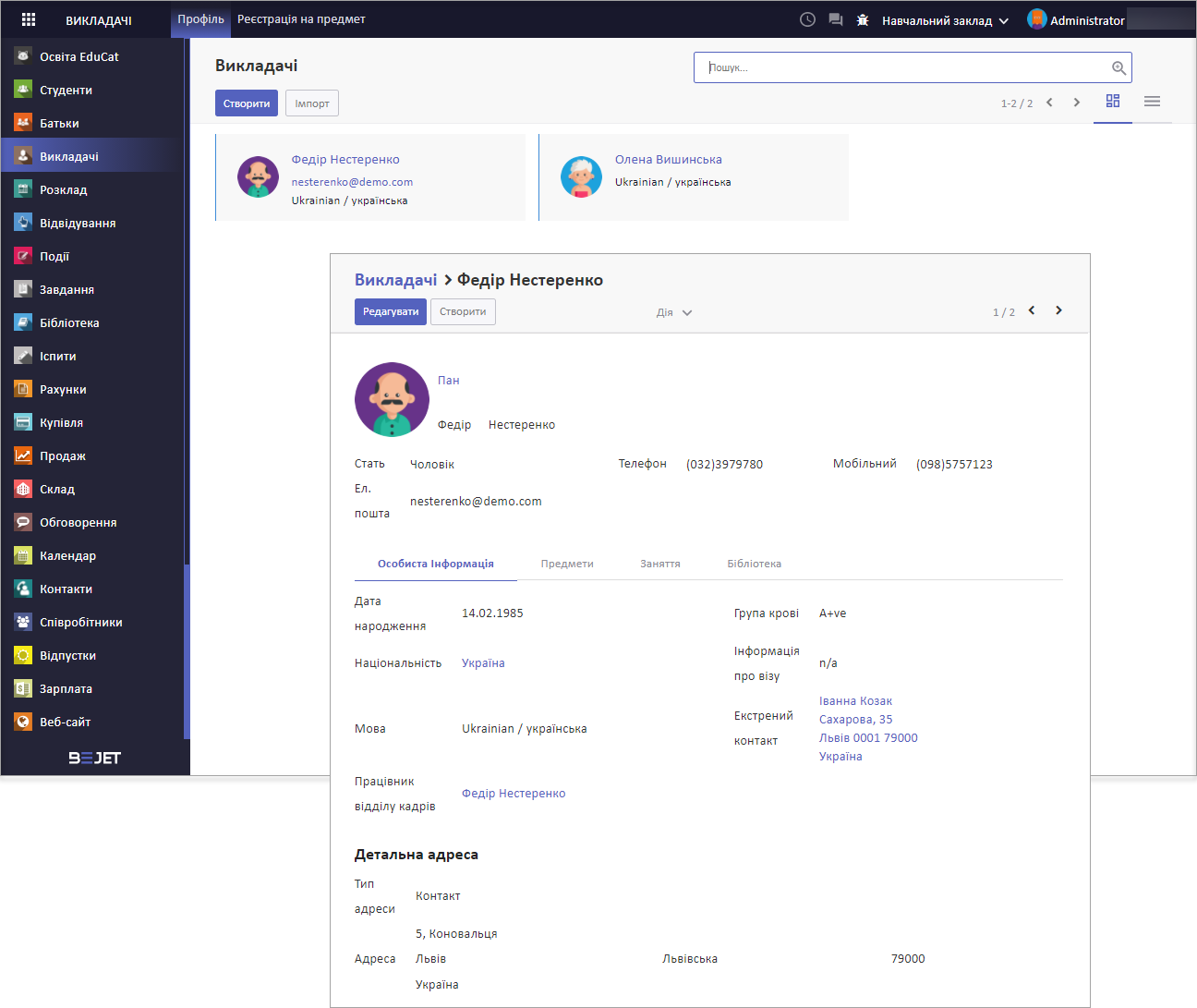
Task: Open the apps grid menu icon
Action: point(29,19)
